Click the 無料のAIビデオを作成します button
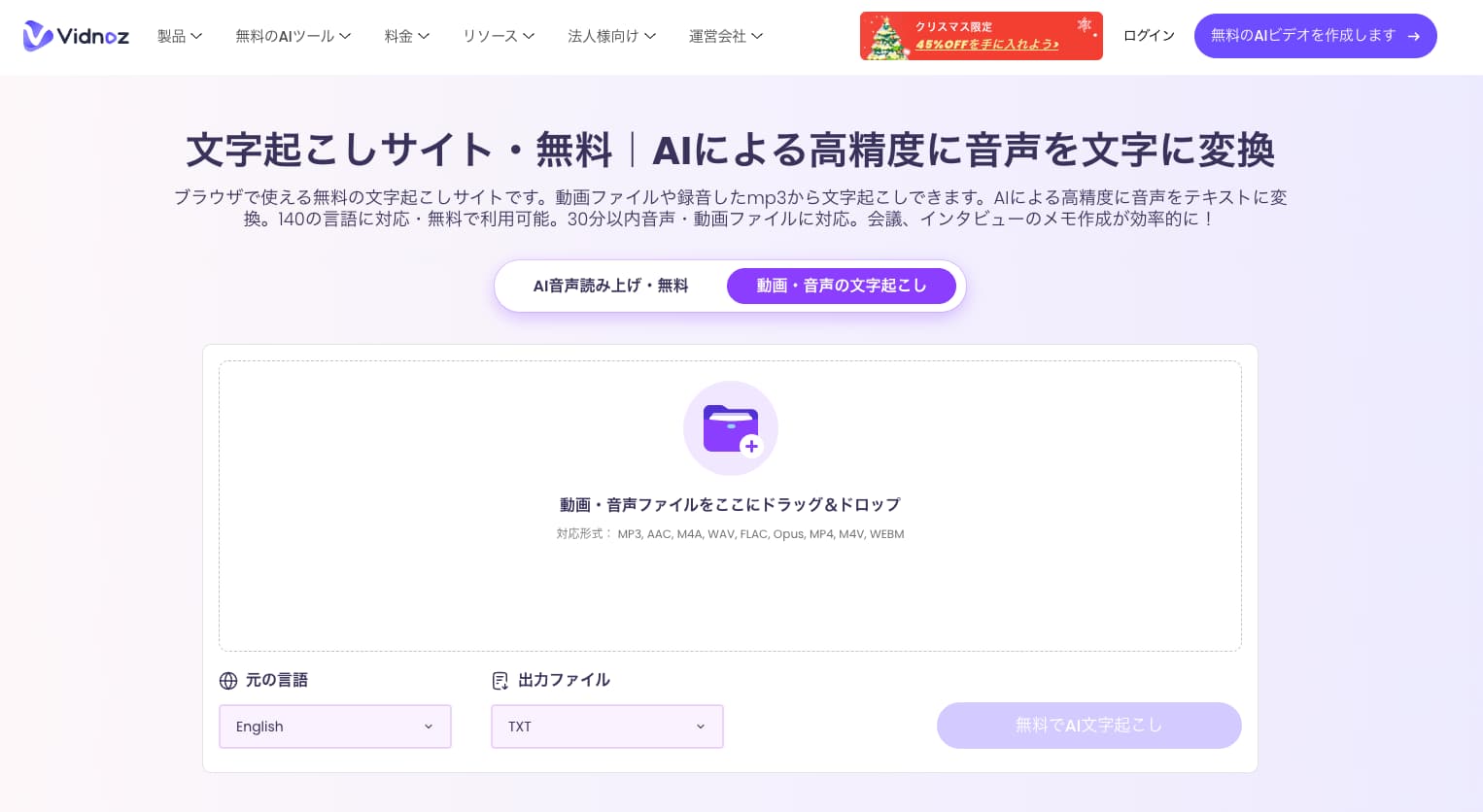The height and width of the screenshot is (812, 1483). coord(1316,36)
